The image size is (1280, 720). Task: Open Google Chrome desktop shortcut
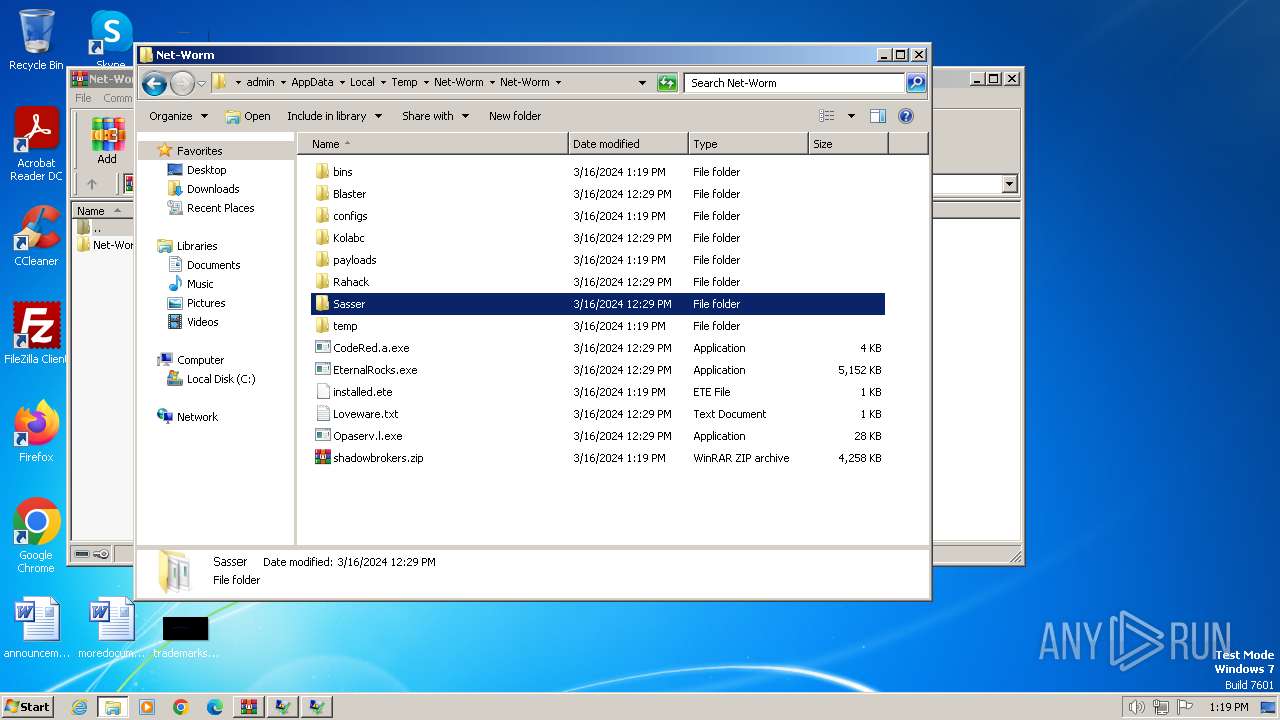click(x=36, y=536)
